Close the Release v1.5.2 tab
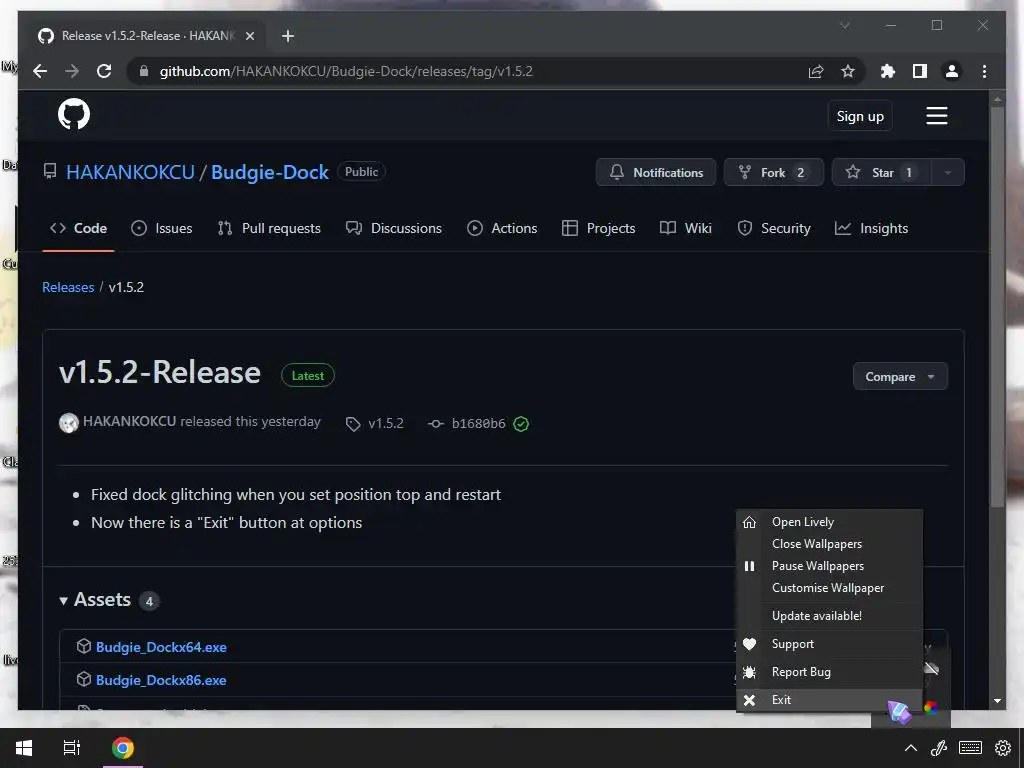 [x=249, y=36]
